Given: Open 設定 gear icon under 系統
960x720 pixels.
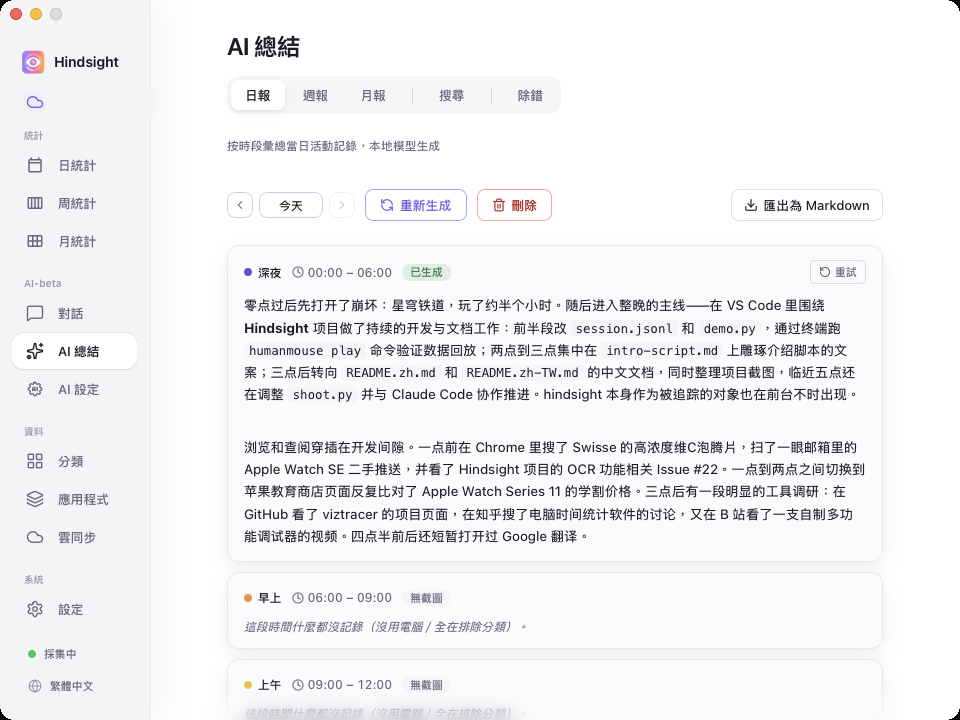Looking at the screenshot, I should tap(35, 609).
